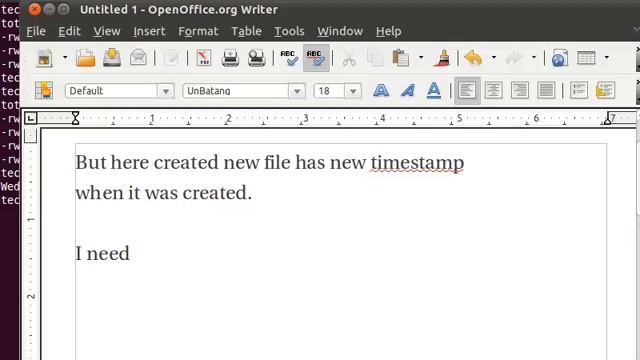The height and width of the screenshot is (360, 640).
Task: Paste clipboard contents icon
Action: tap(401, 58)
